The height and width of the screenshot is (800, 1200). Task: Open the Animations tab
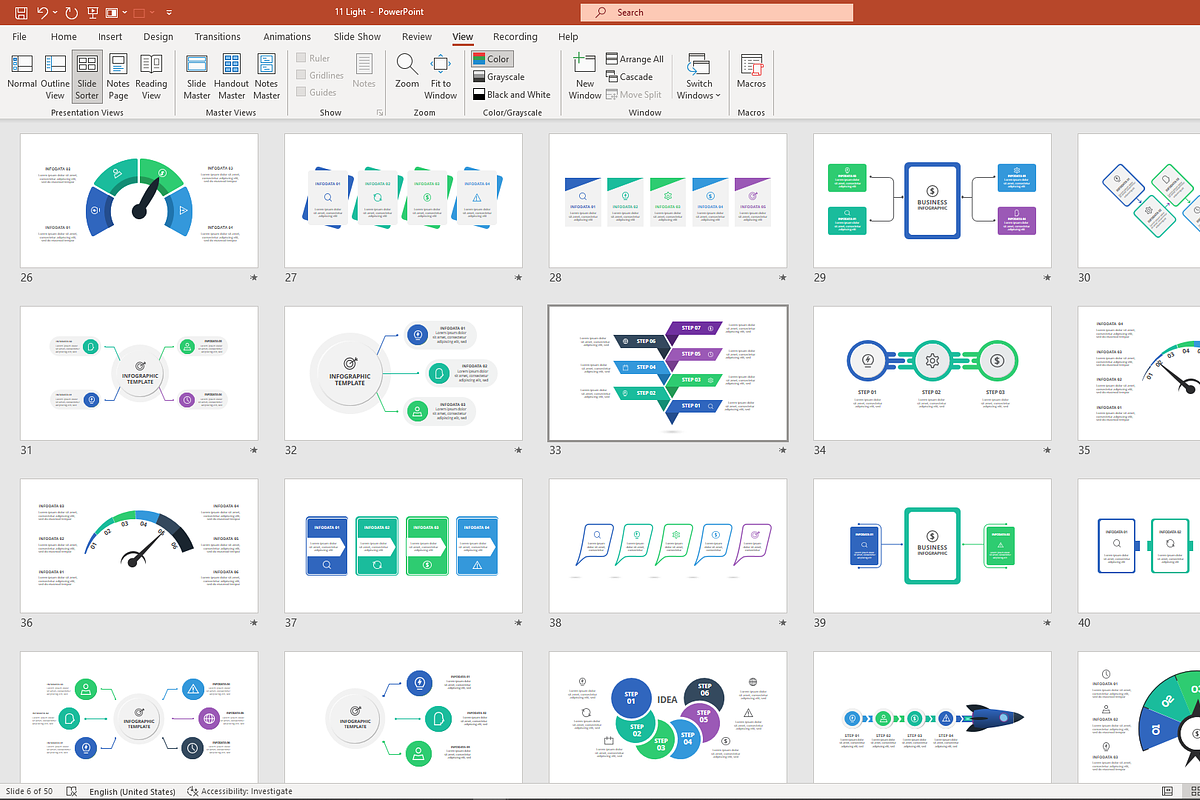pyautogui.click(x=287, y=37)
